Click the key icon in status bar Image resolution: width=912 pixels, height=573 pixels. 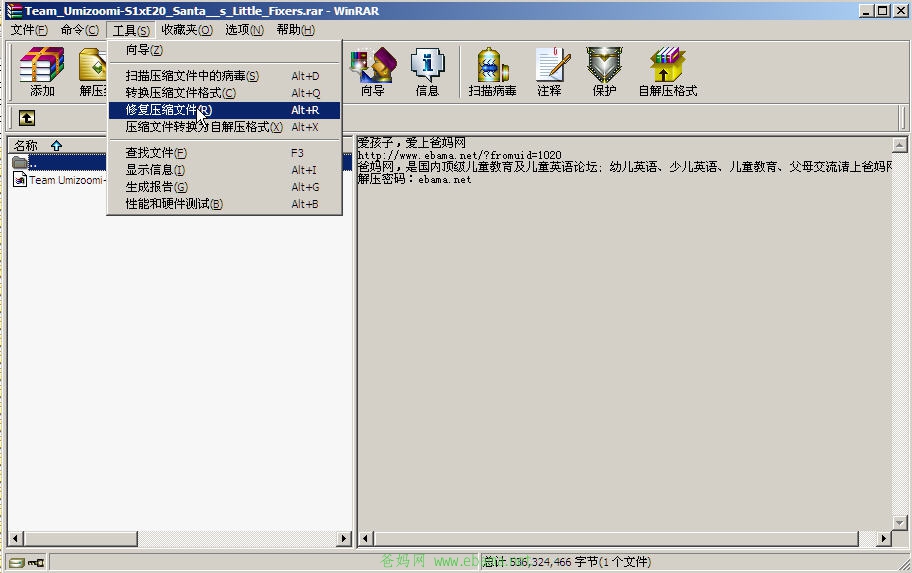coord(36,562)
